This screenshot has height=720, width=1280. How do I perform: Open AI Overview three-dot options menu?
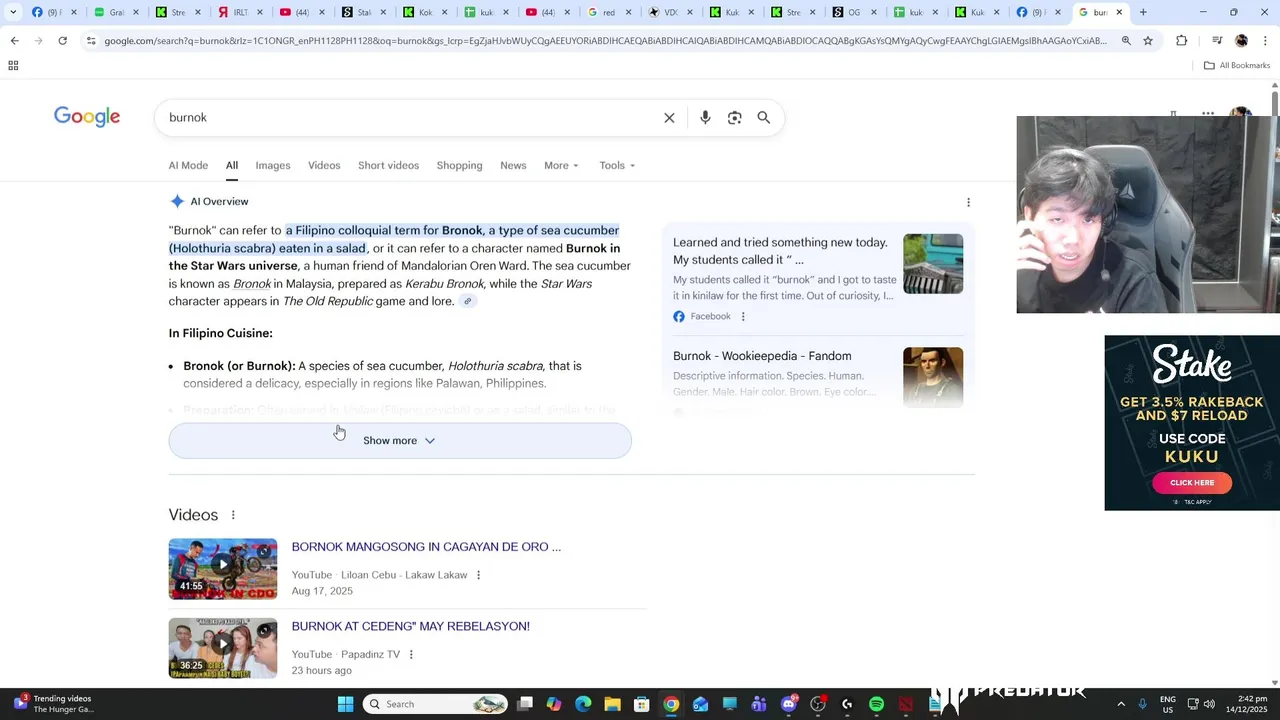(x=968, y=202)
